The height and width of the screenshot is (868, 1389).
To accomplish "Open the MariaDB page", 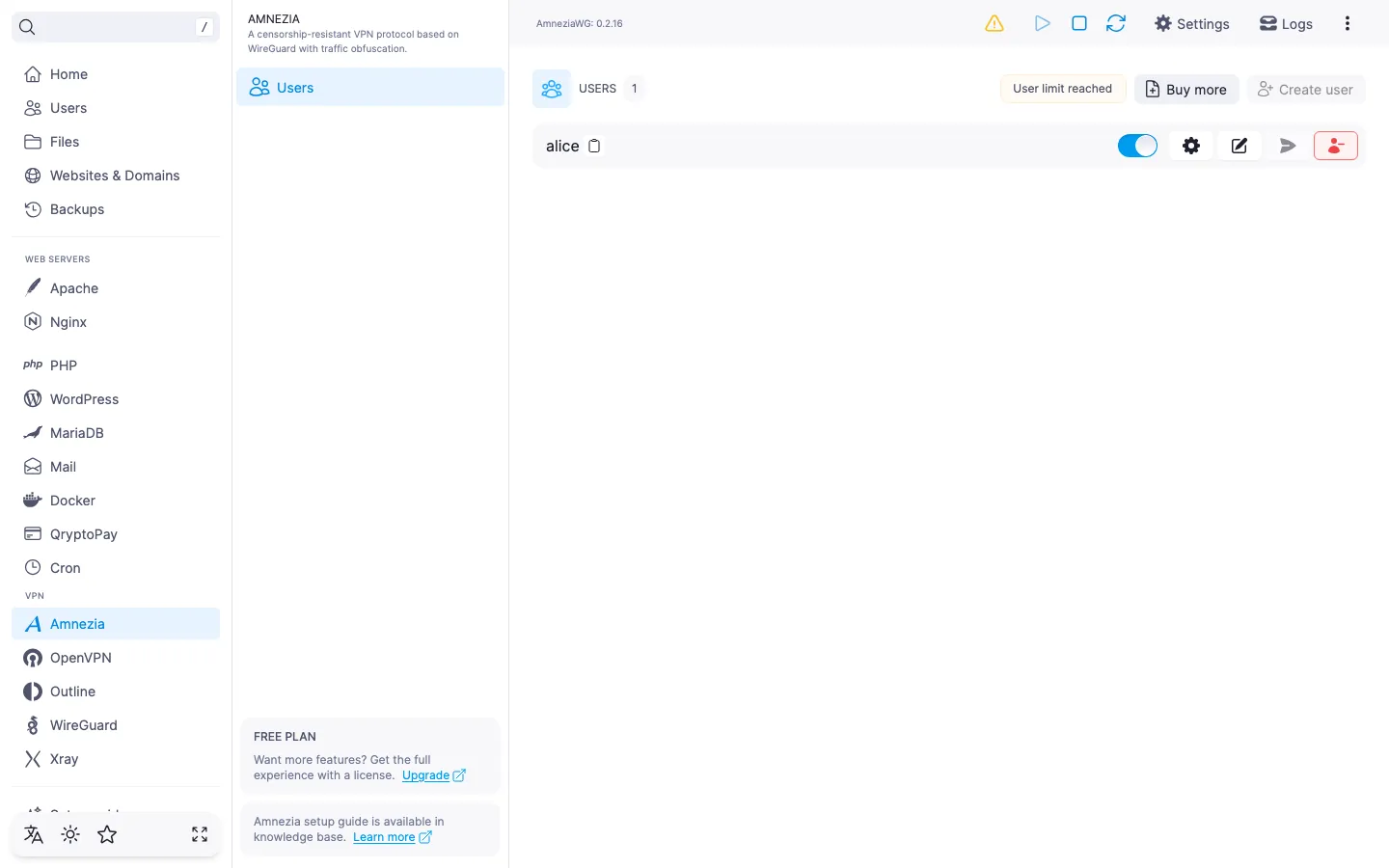I will click(116, 433).
